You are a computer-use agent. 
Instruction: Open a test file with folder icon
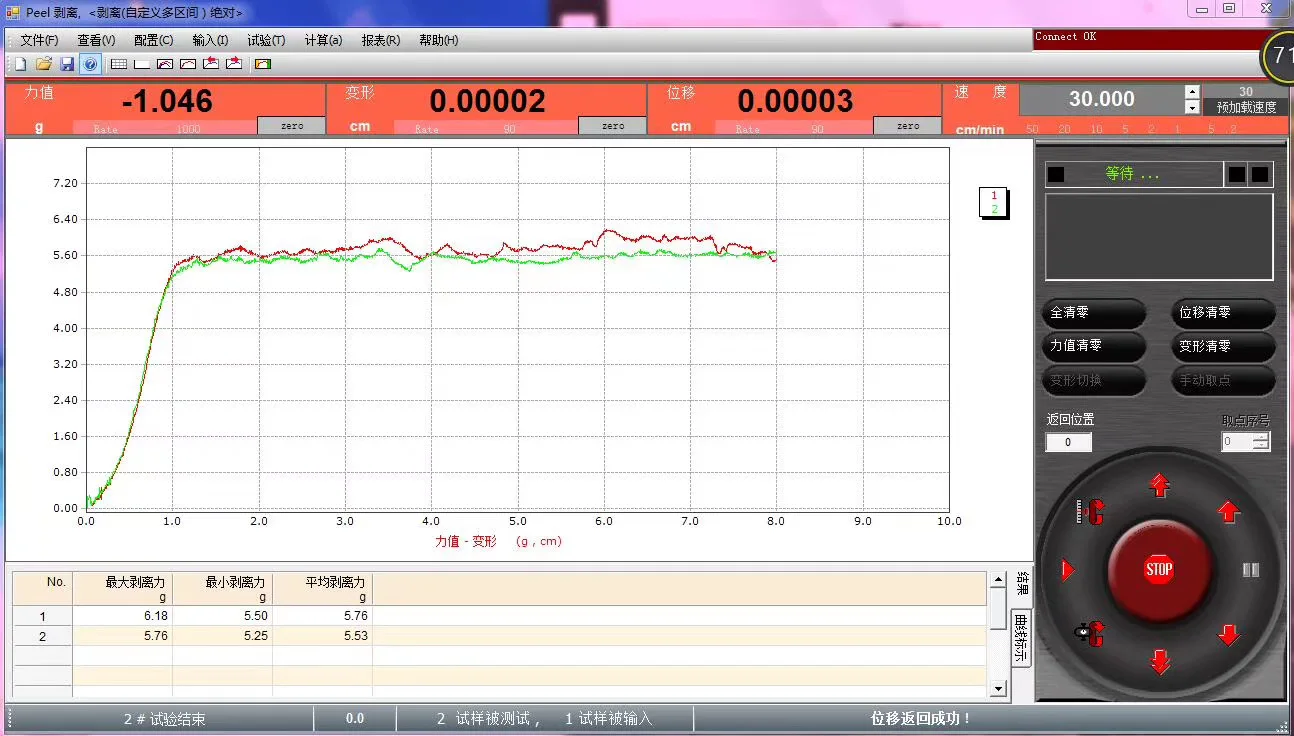pos(43,64)
